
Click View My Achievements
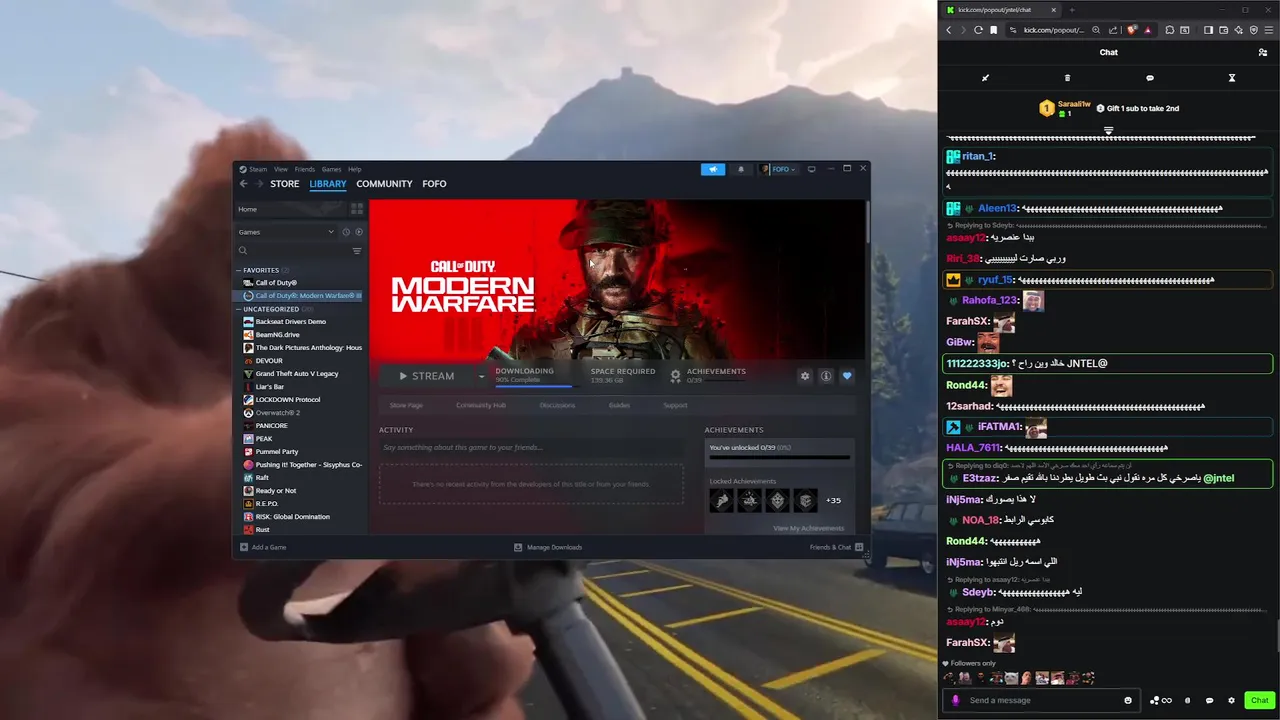coord(808,528)
